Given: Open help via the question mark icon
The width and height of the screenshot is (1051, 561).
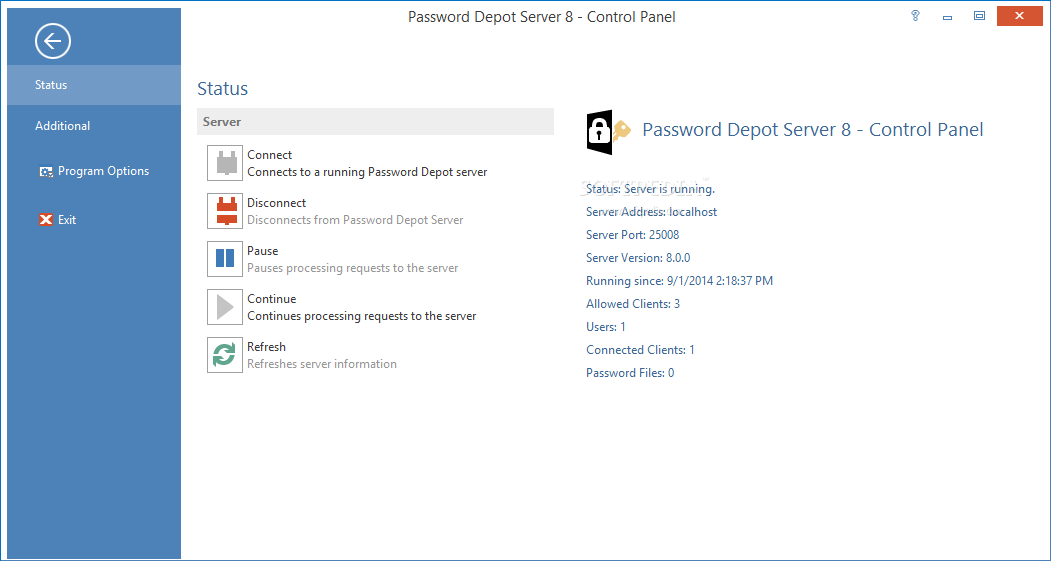Looking at the screenshot, I should click(x=915, y=15).
